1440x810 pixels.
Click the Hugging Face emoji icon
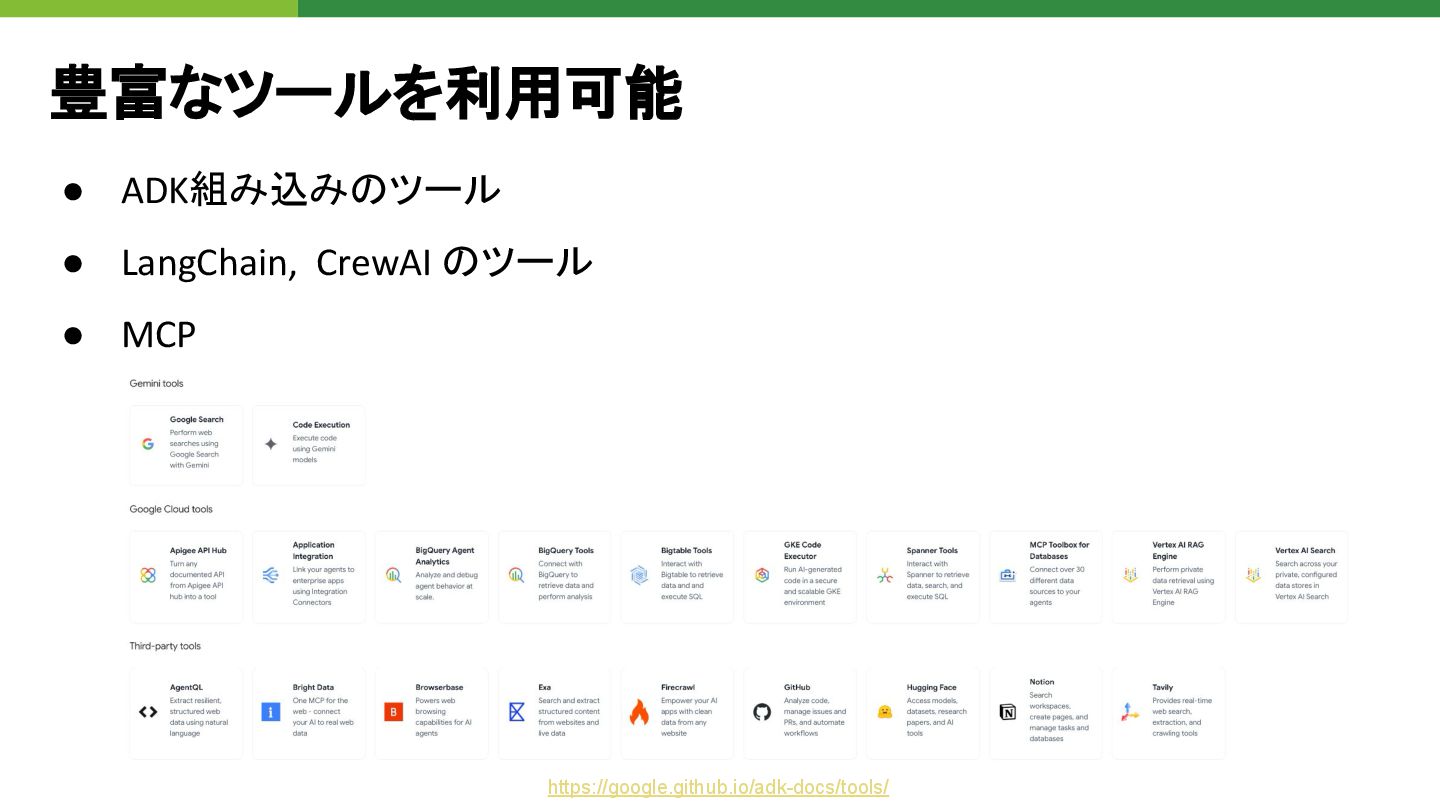(885, 712)
